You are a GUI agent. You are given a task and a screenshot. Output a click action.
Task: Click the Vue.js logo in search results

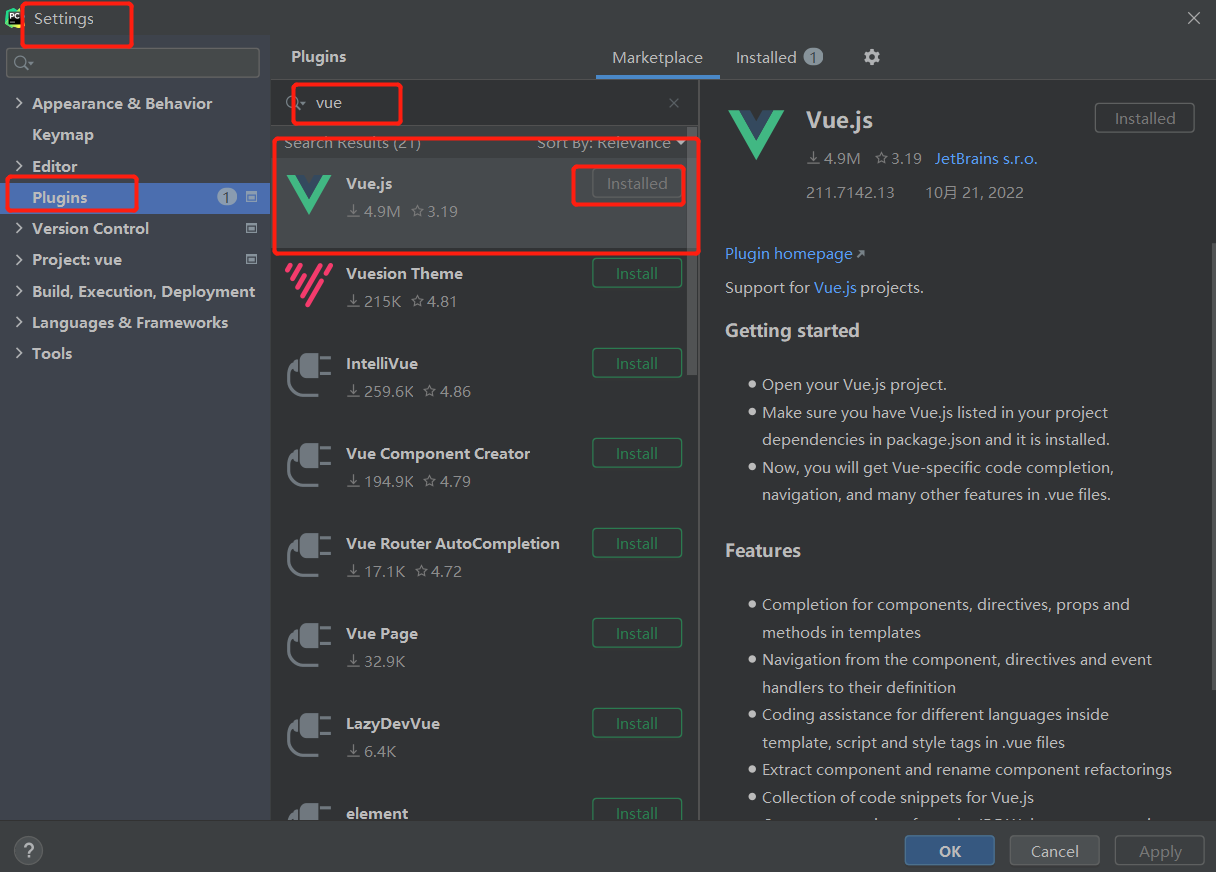click(x=308, y=194)
